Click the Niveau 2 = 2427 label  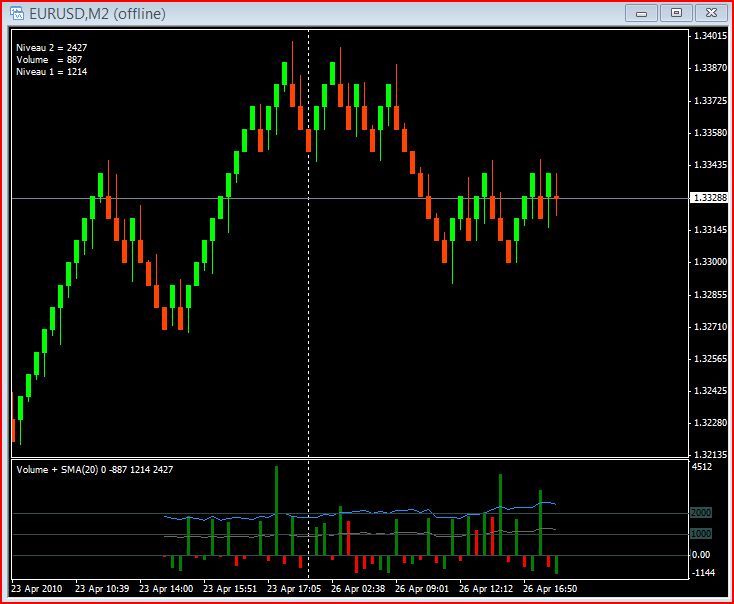coord(51,47)
